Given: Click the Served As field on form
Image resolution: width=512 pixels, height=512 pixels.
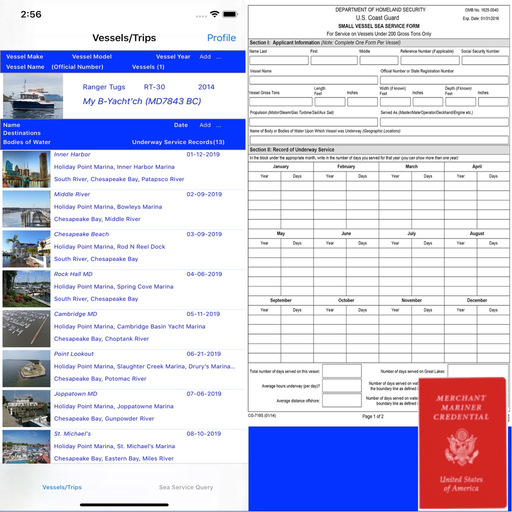Looking at the screenshot, I should point(444,122).
